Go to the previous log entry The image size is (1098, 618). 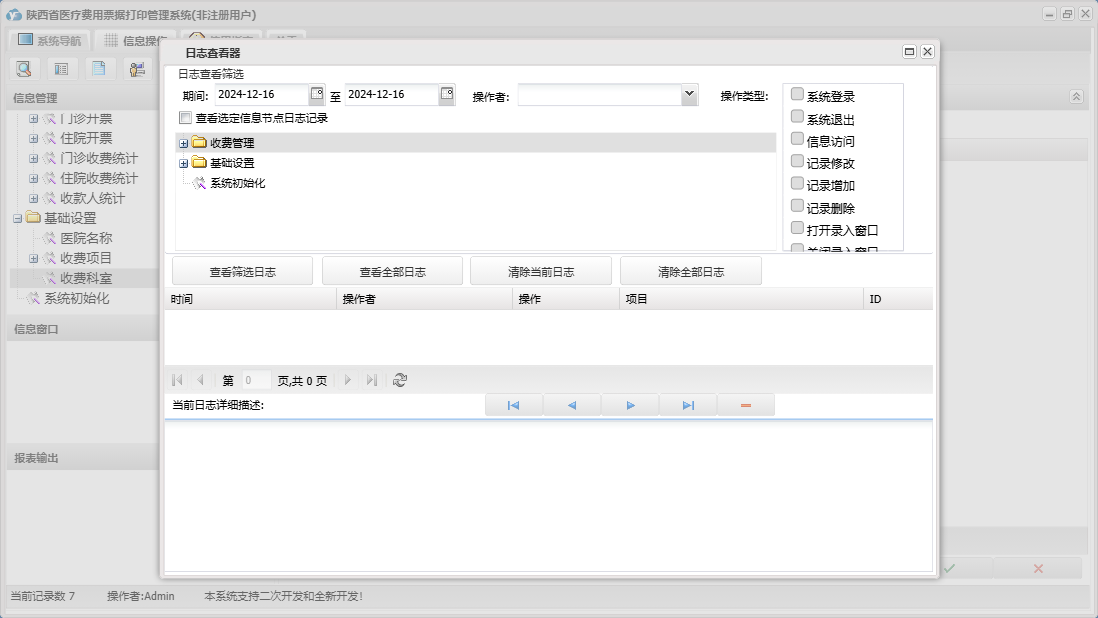coord(572,405)
